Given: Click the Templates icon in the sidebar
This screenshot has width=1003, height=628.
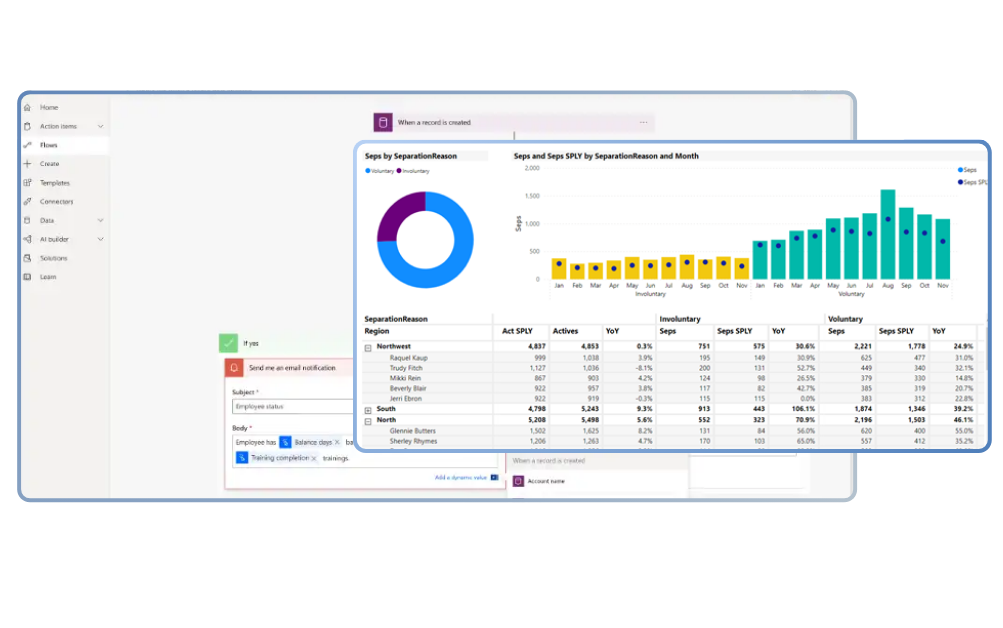Looking at the screenshot, I should [x=28, y=183].
